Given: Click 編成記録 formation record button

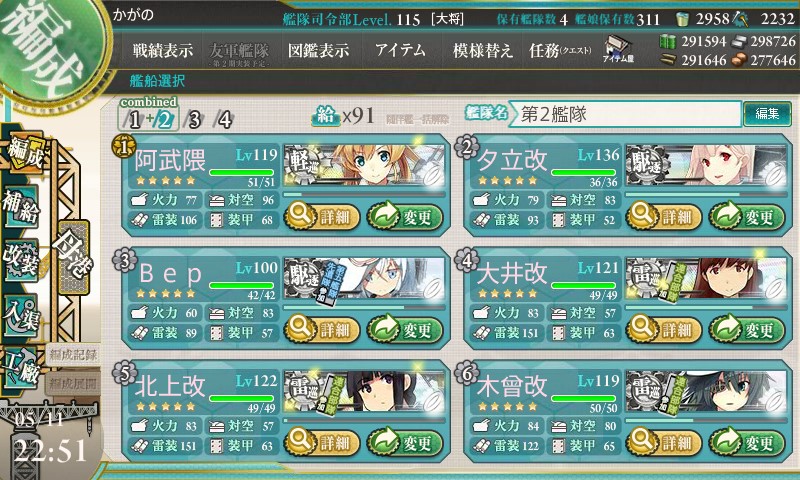Looking at the screenshot, I should point(72,355).
